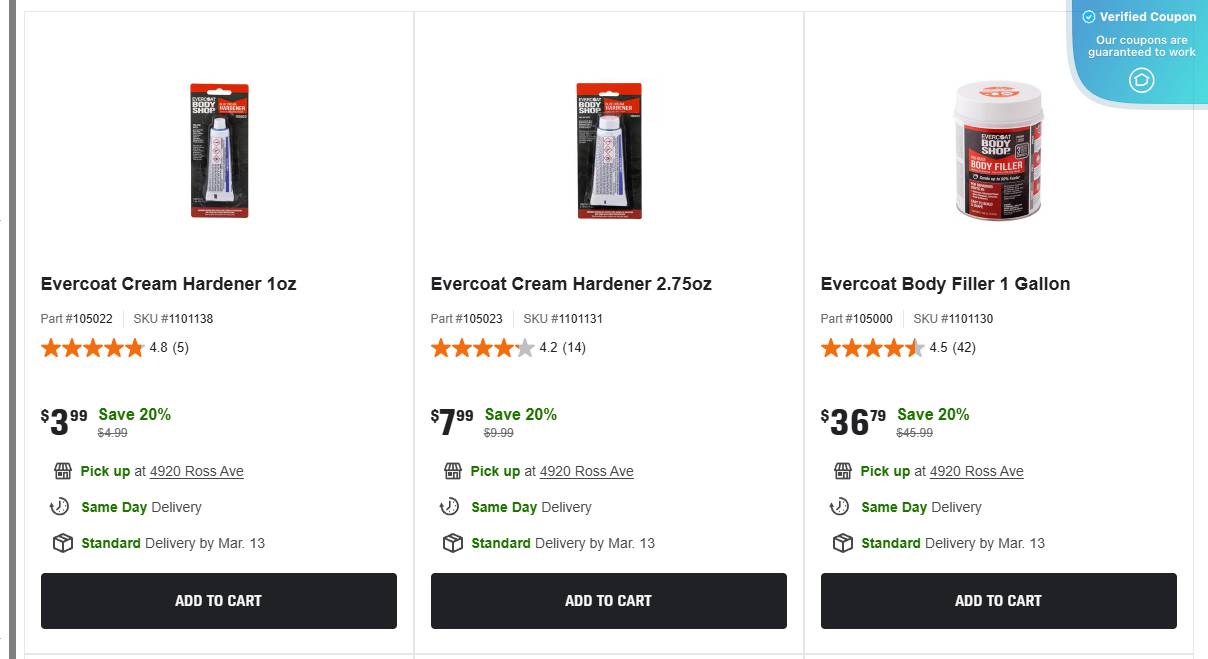Viewport: 1208px width, 659px height.
Task: Open Evercoat Cream Hardener 1oz product title
Action: pos(168,284)
